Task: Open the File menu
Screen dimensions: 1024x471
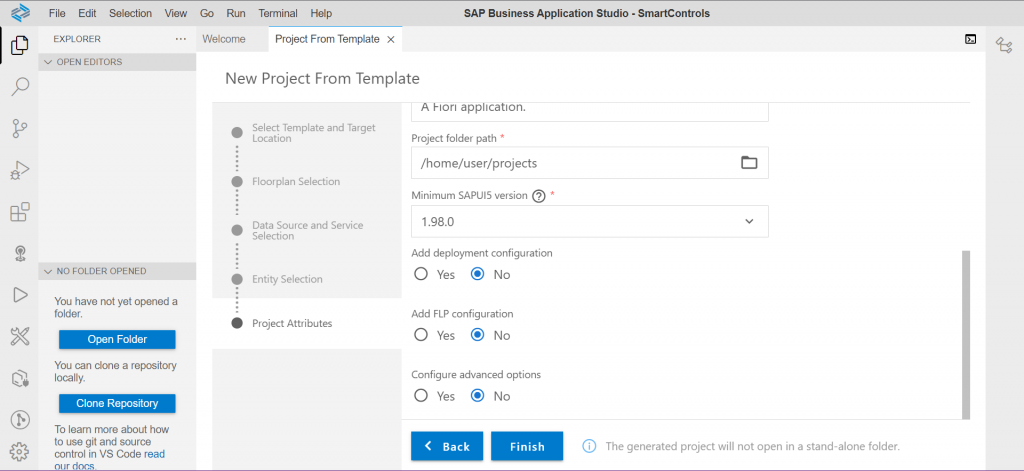Action: pyautogui.click(x=57, y=13)
